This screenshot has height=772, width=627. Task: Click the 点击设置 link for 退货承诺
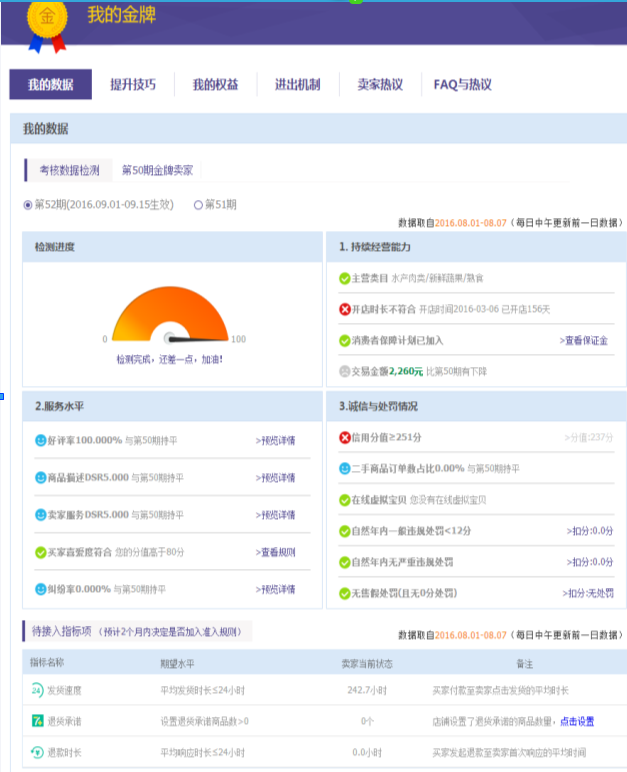pyautogui.click(x=577, y=721)
